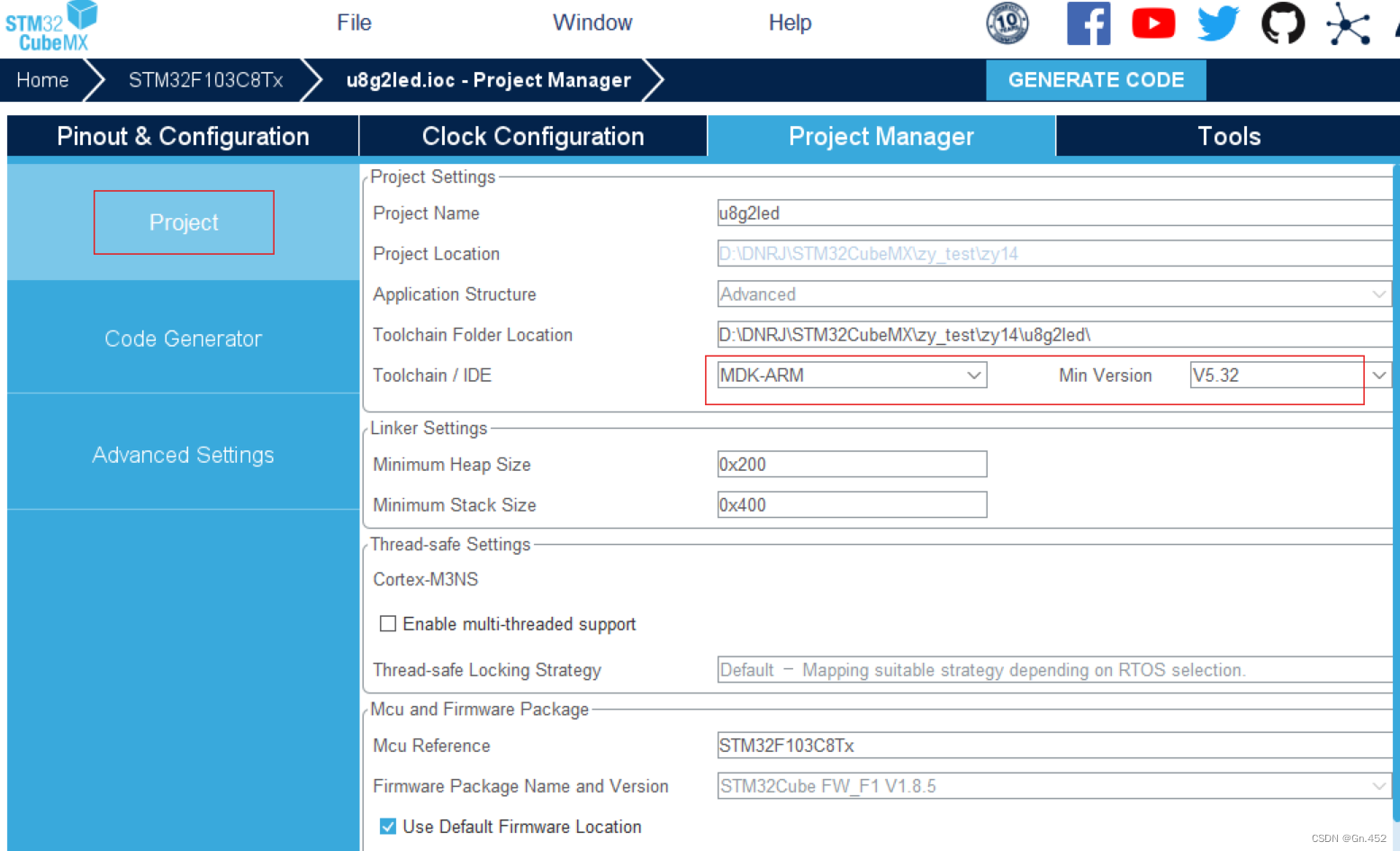Open the Application Structure dropdown
The image size is (1400, 851).
click(1054, 294)
